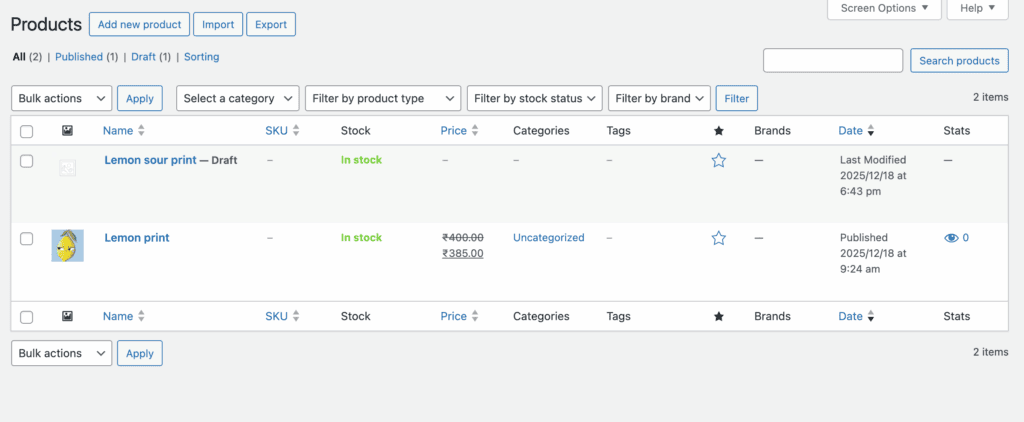Open Filter by stock status dropdown
This screenshot has height=422, width=1024.
click(534, 99)
